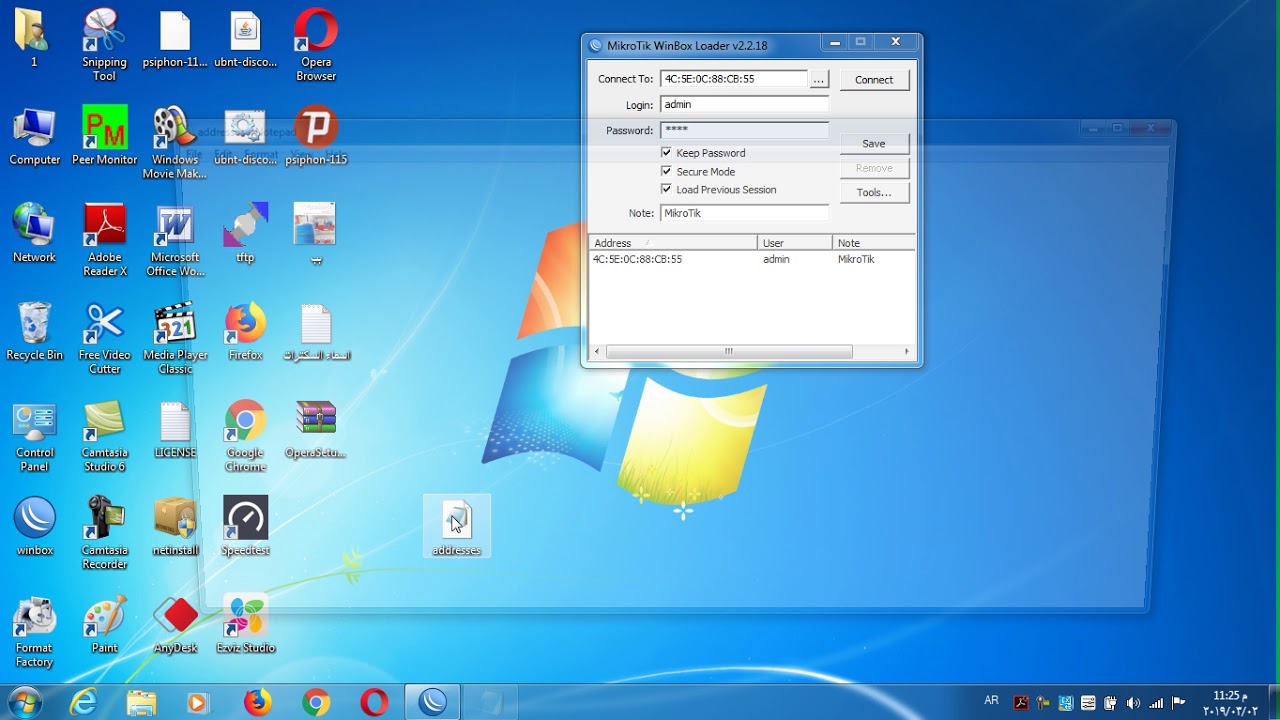This screenshot has height=720, width=1280.
Task: Select the Network desktop icon
Action: pos(34,233)
